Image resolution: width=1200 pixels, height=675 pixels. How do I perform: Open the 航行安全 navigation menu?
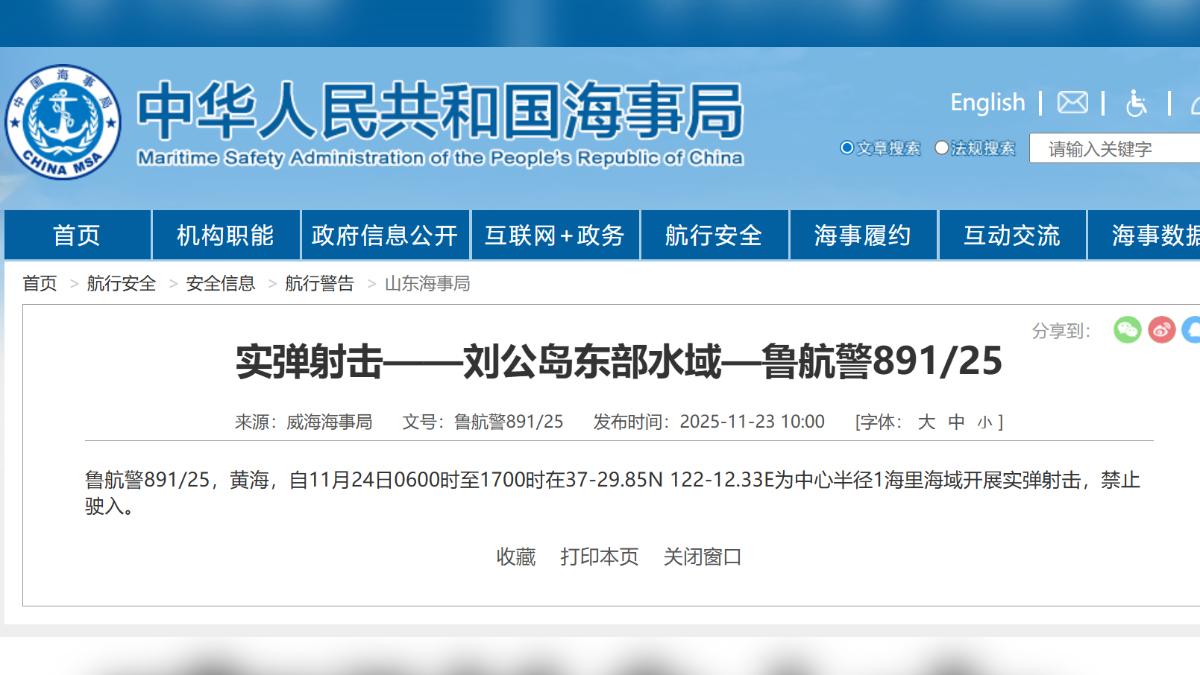(714, 236)
